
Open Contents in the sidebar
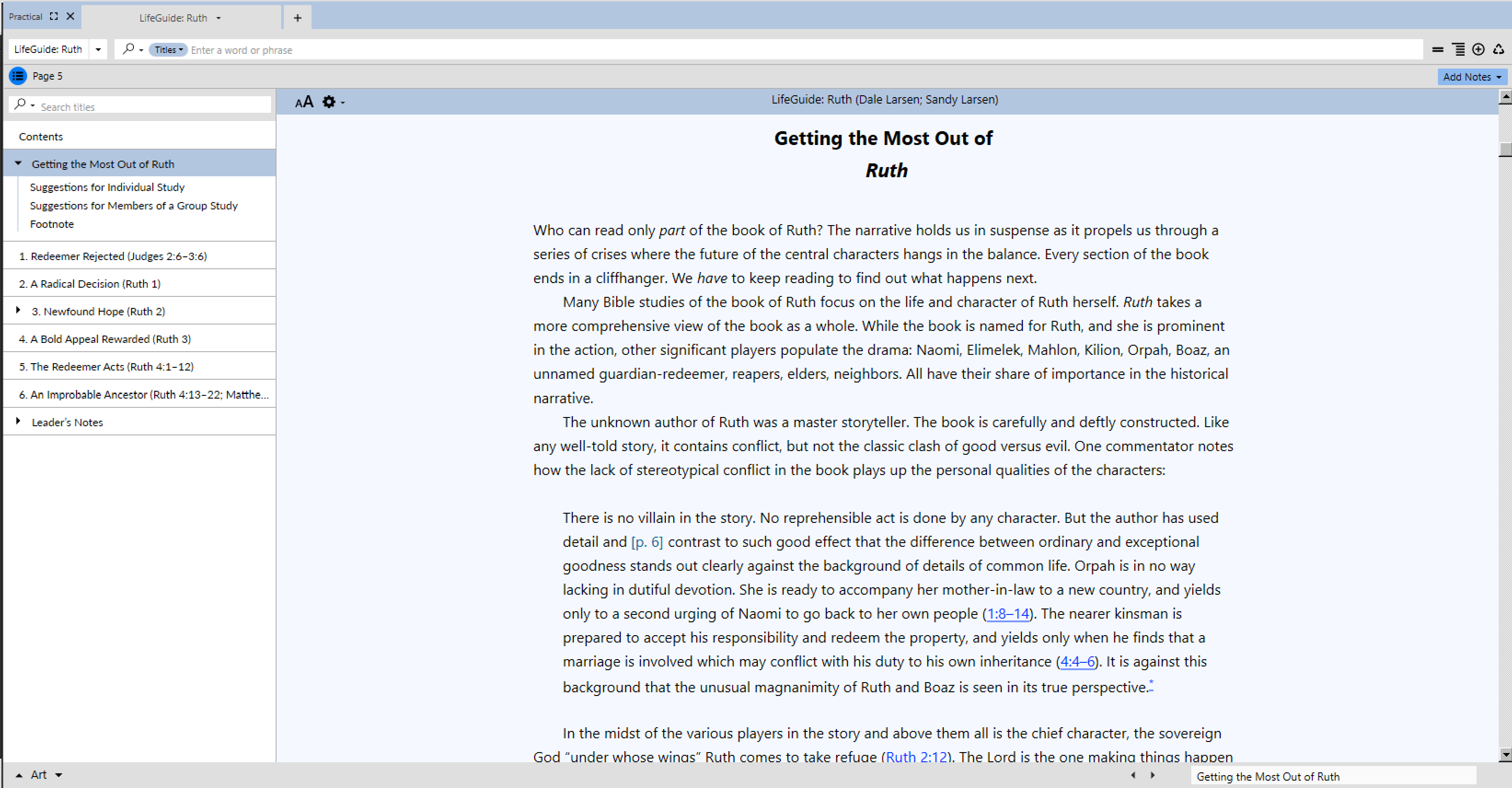click(x=40, y=136)
